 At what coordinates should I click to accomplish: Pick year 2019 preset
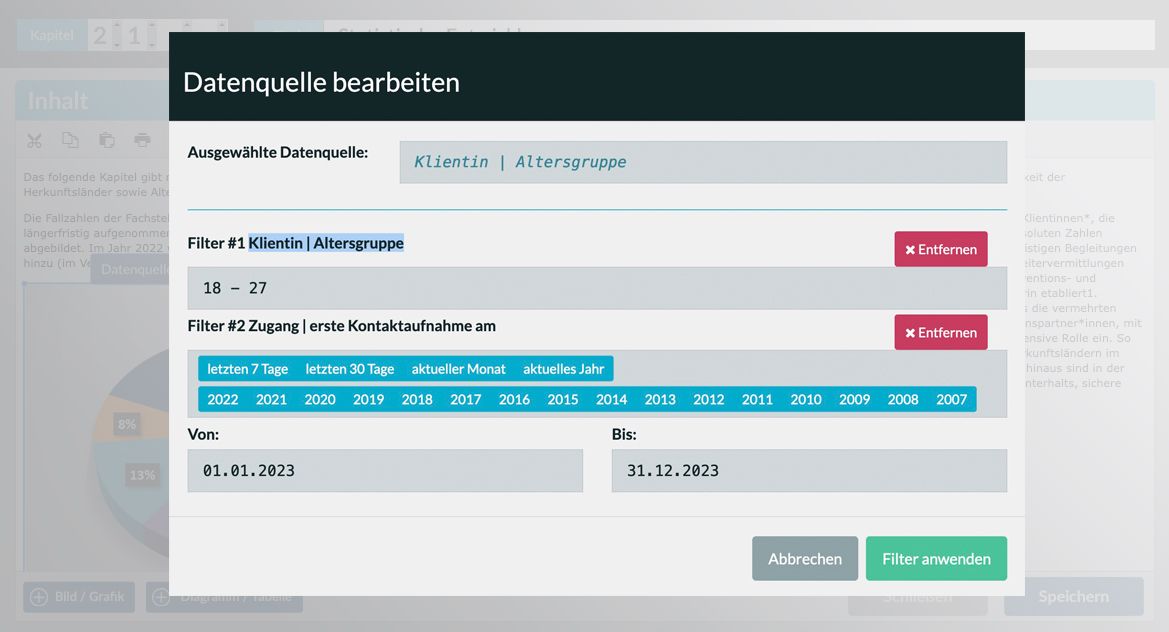[368, 399]
